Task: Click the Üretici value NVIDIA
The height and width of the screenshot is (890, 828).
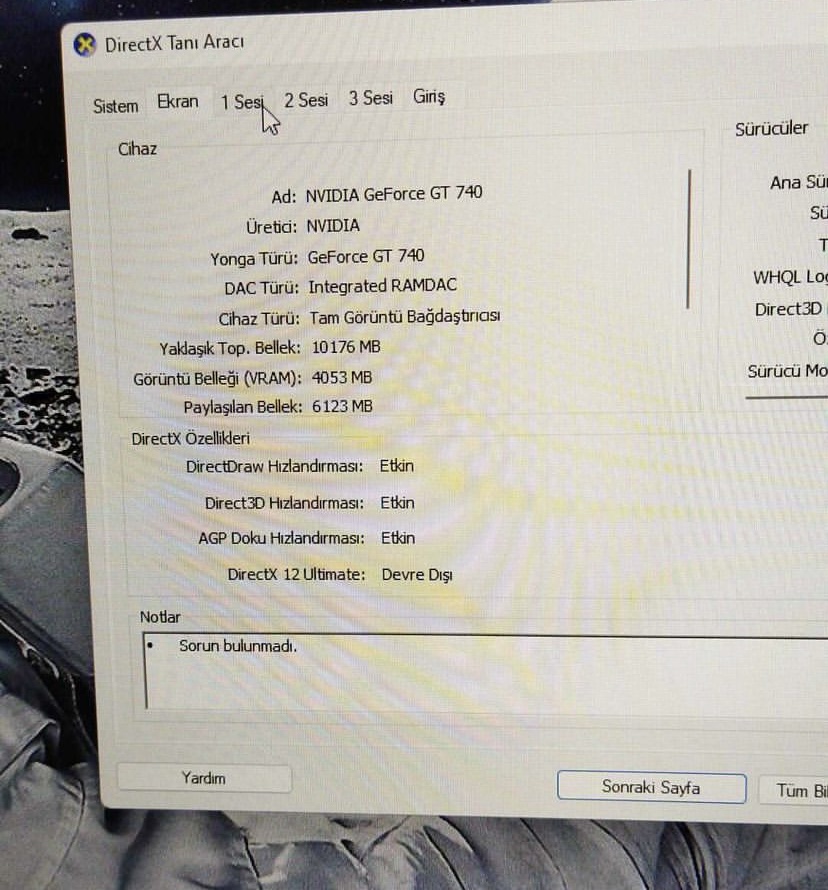Action: (x=333, y=226)
